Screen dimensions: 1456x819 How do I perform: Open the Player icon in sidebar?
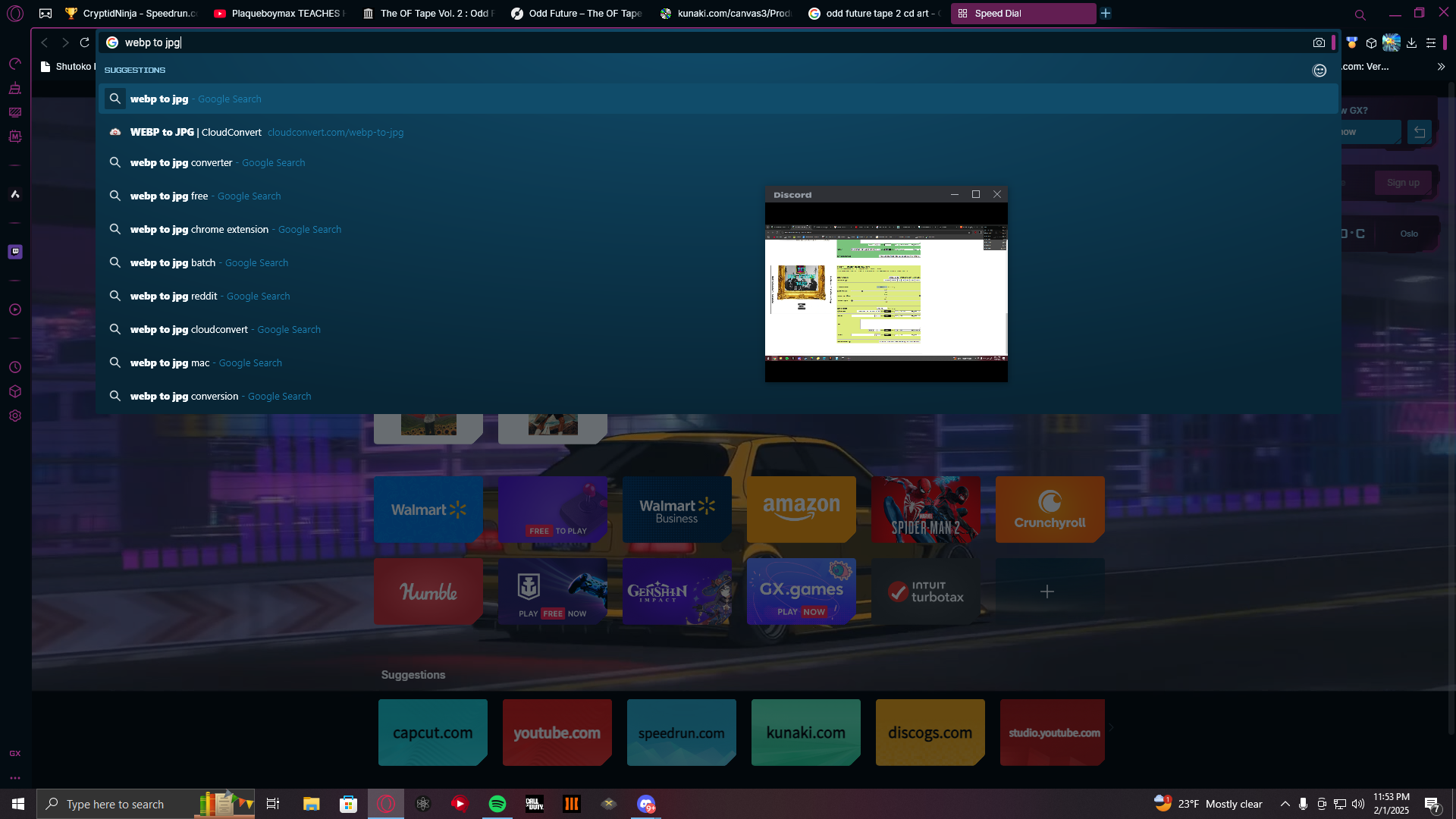[15, 309]
